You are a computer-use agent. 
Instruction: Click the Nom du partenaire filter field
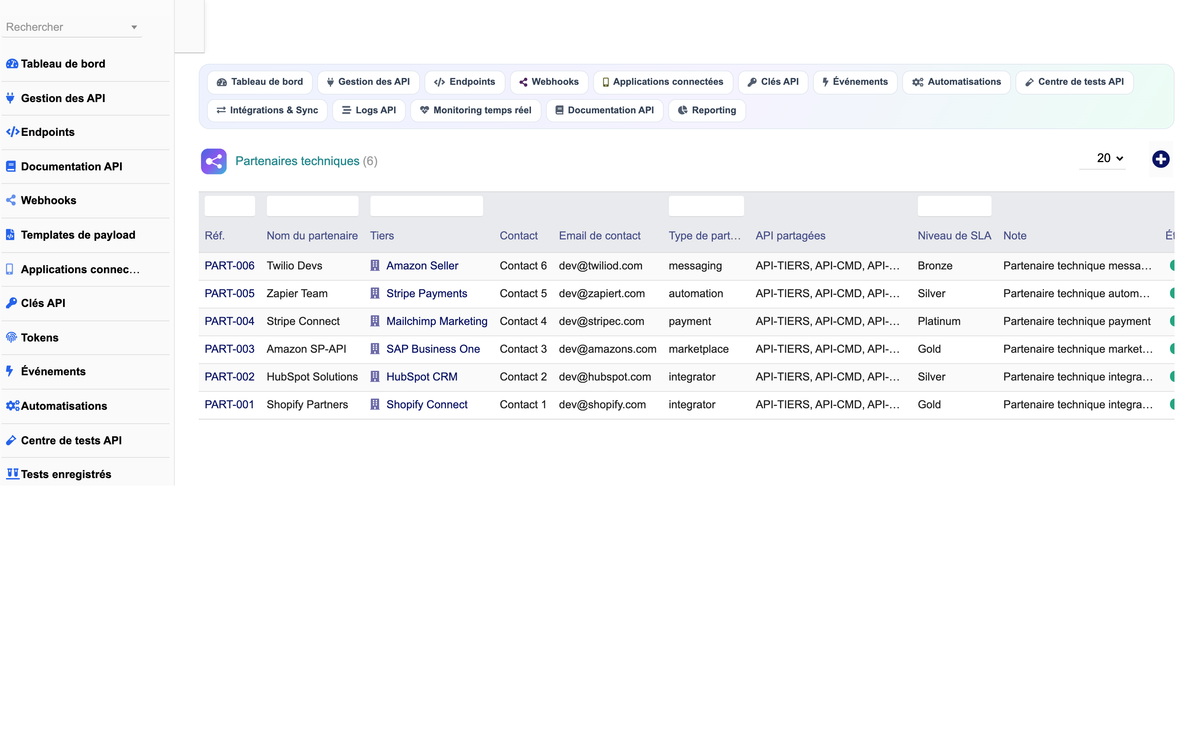coord(312,206)
